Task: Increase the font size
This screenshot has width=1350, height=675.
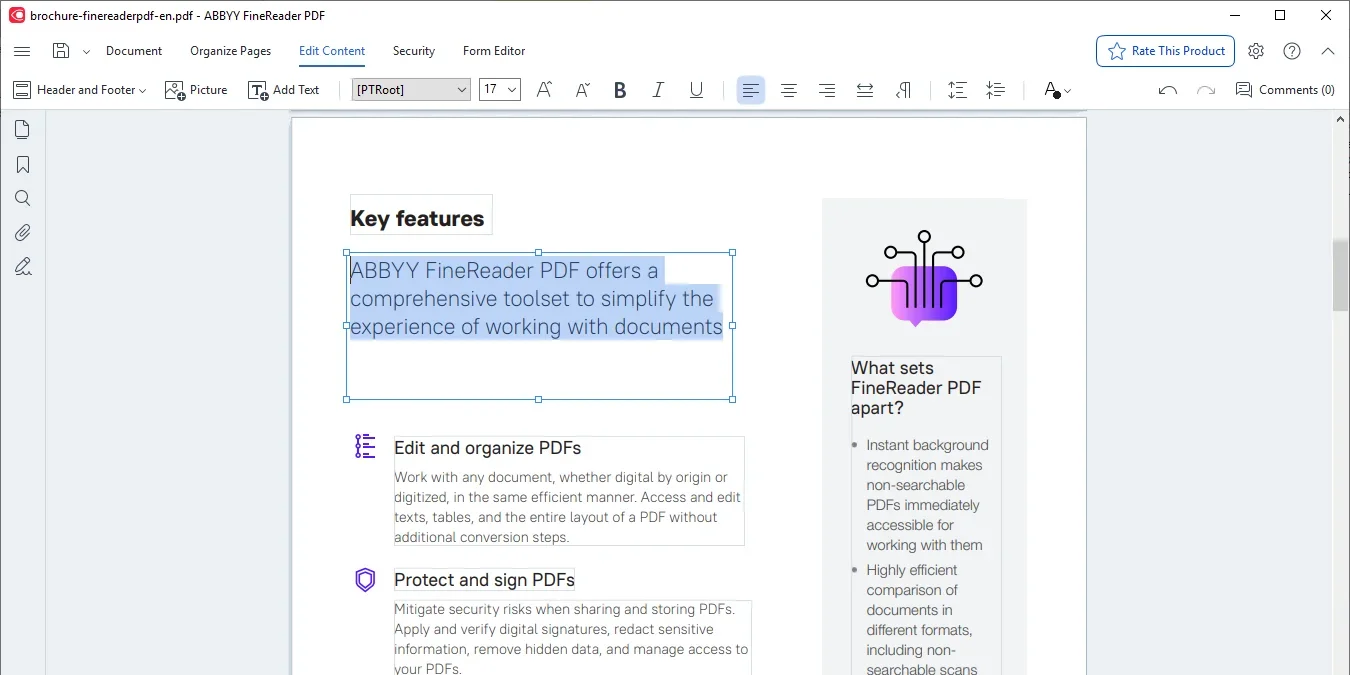Action: point(544,90)
